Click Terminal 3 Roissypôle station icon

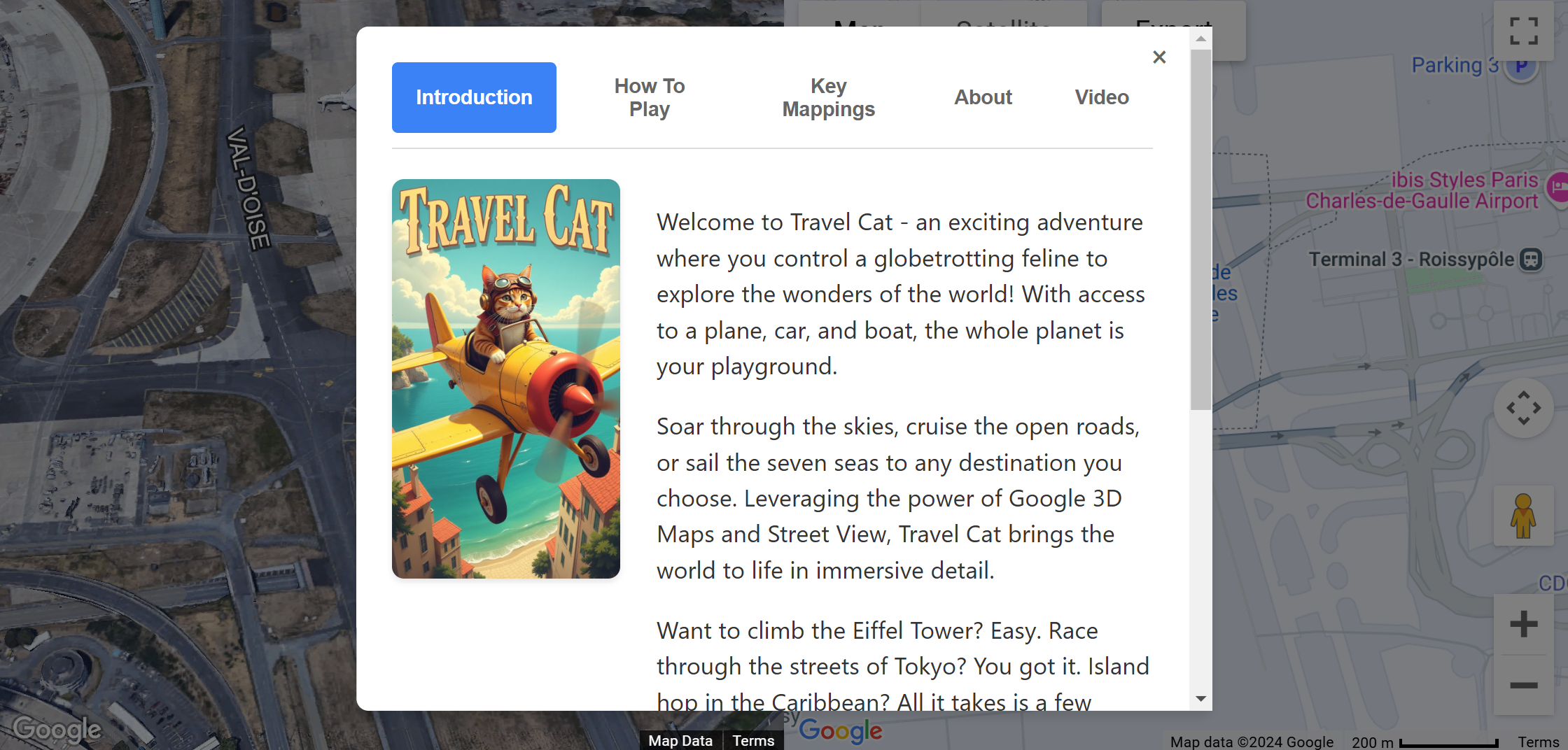pyautogui.click(x=1531, y=260)
